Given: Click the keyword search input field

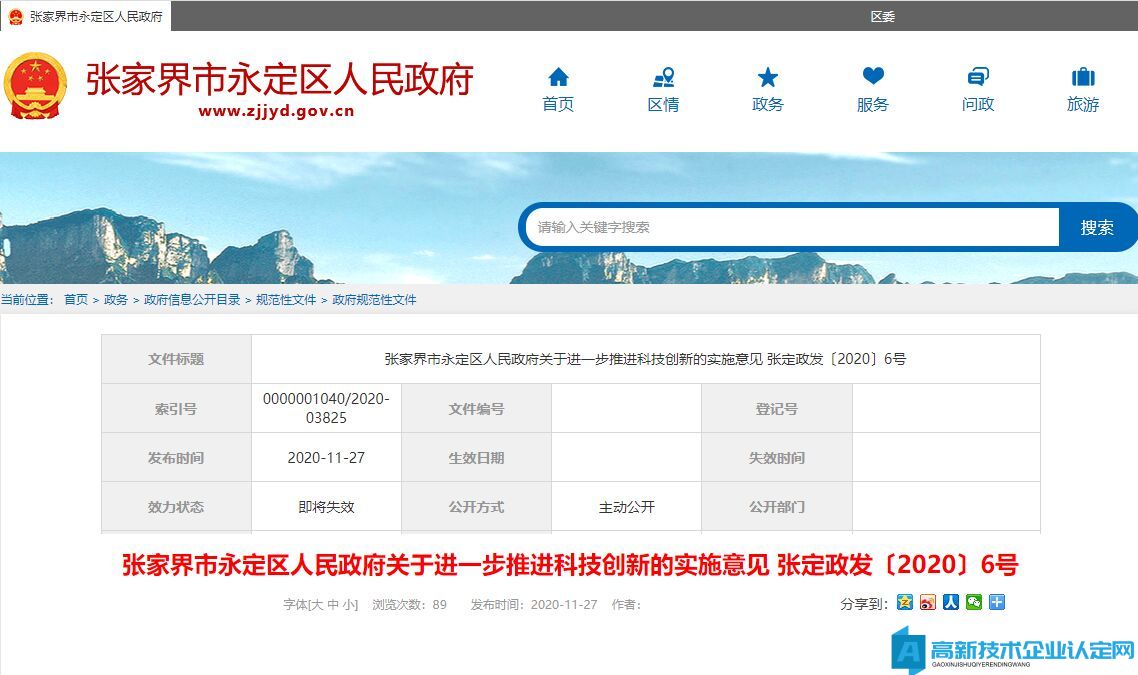Looking at the screenshot, I should (792, 227).
